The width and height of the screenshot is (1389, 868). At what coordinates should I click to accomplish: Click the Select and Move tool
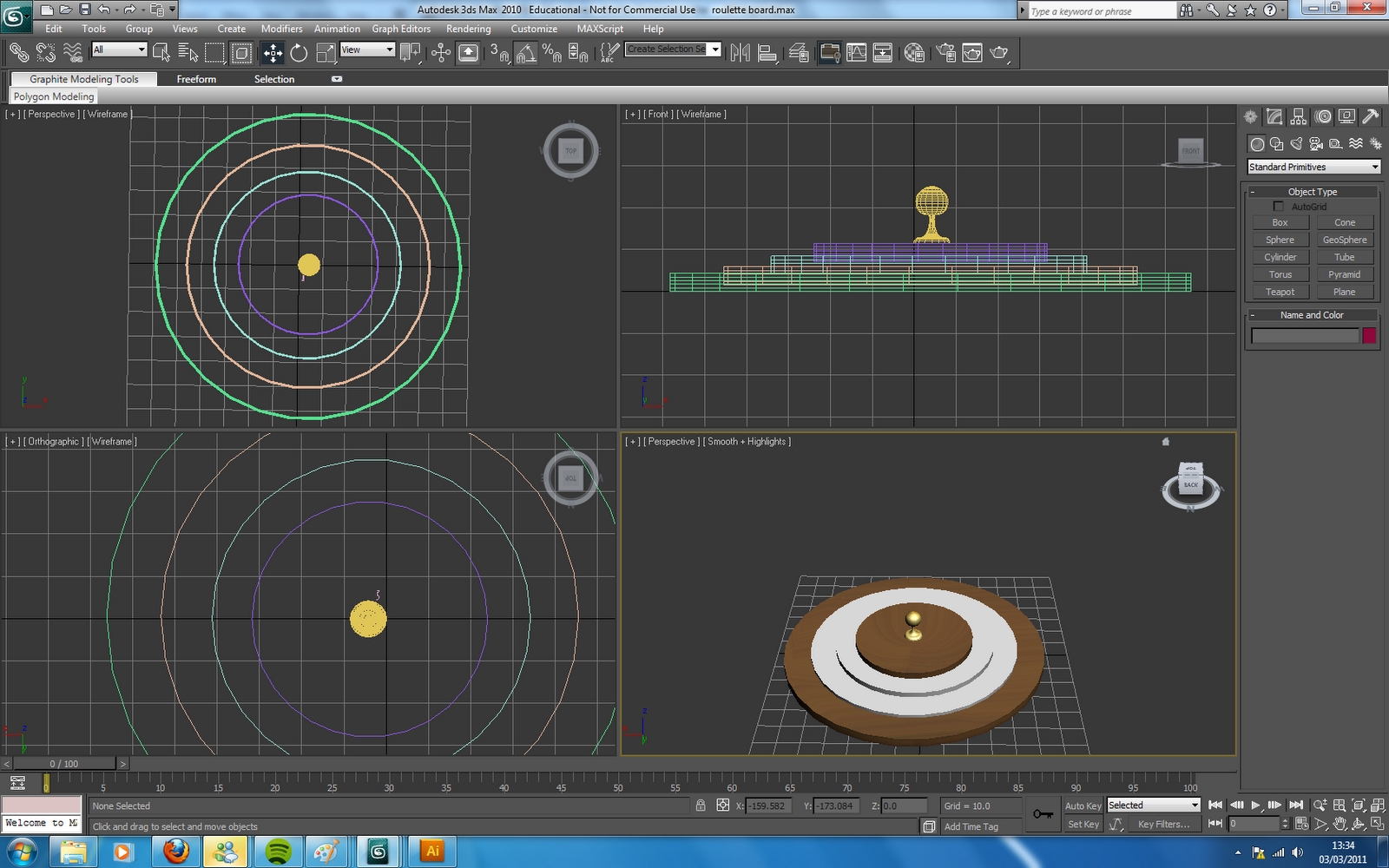pyautogui.click(x=273, y=53)
